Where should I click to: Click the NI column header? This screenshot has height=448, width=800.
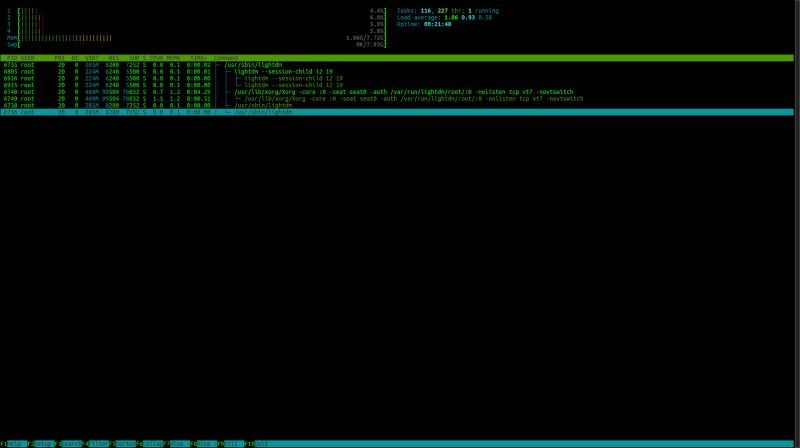pos(74,58)
